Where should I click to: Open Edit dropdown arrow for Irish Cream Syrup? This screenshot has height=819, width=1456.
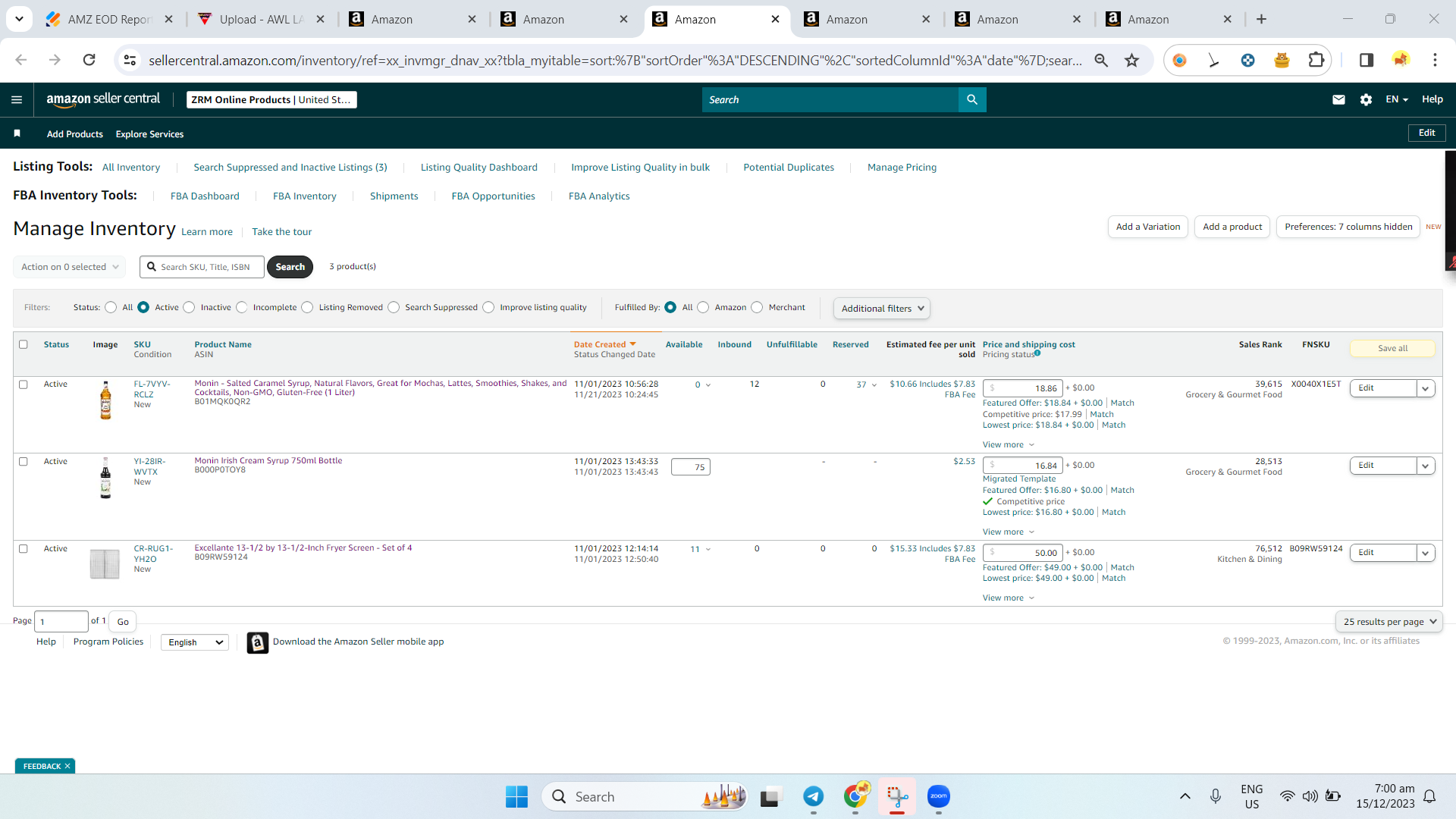coord(1426,466)
